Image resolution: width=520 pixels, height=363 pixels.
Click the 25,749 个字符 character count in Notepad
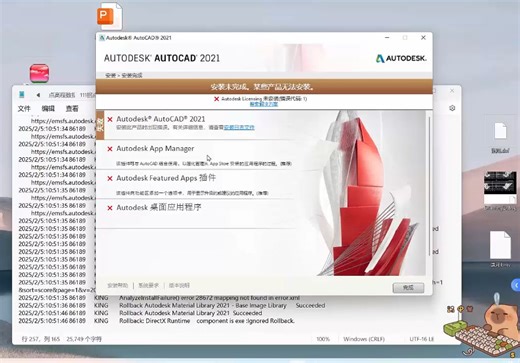tap(84, 339)
